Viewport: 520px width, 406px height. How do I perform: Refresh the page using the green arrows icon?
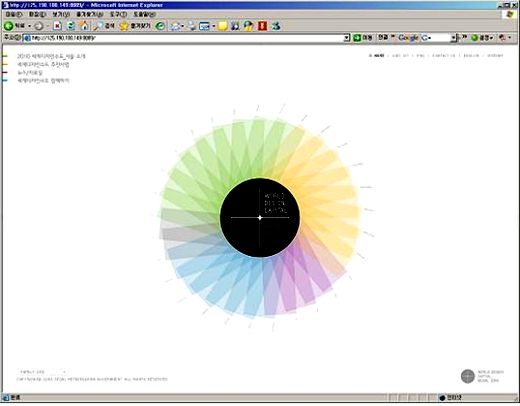click(x=71, y=26)
